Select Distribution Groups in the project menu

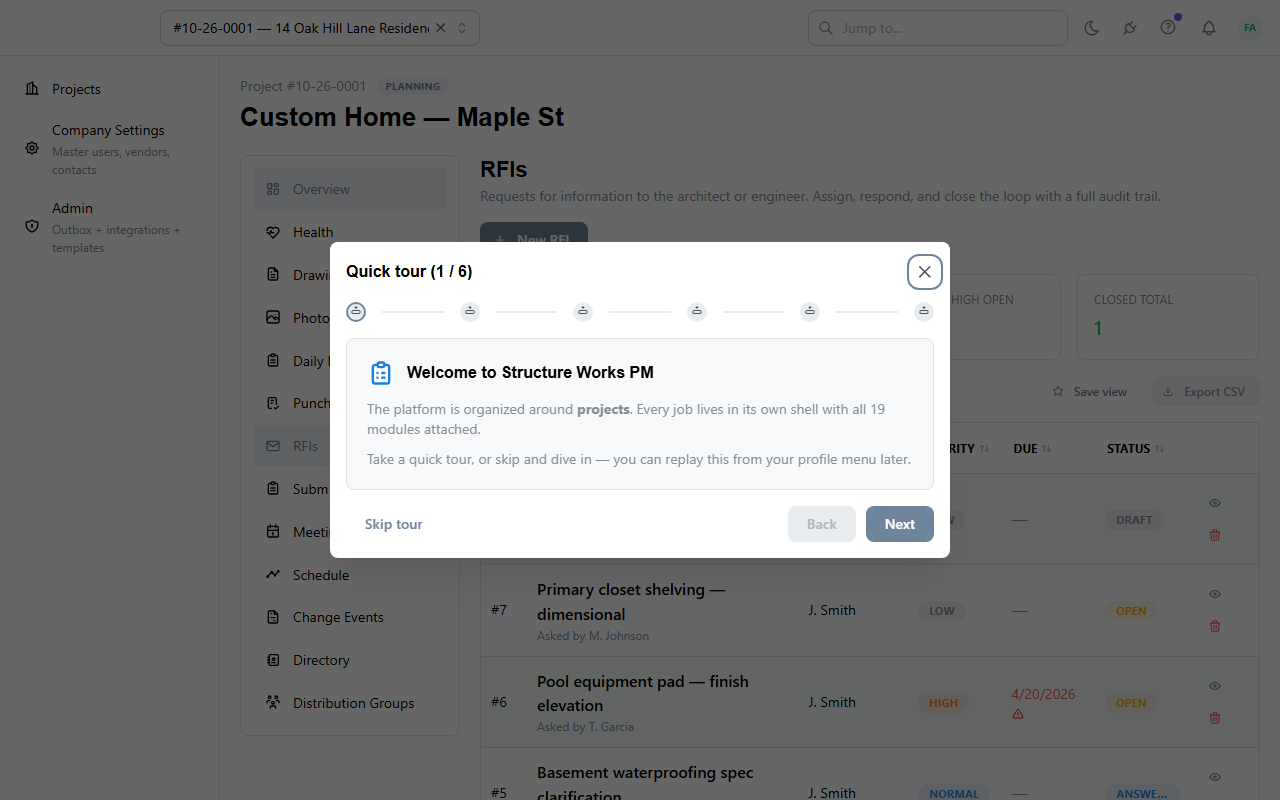coord(350,703)
